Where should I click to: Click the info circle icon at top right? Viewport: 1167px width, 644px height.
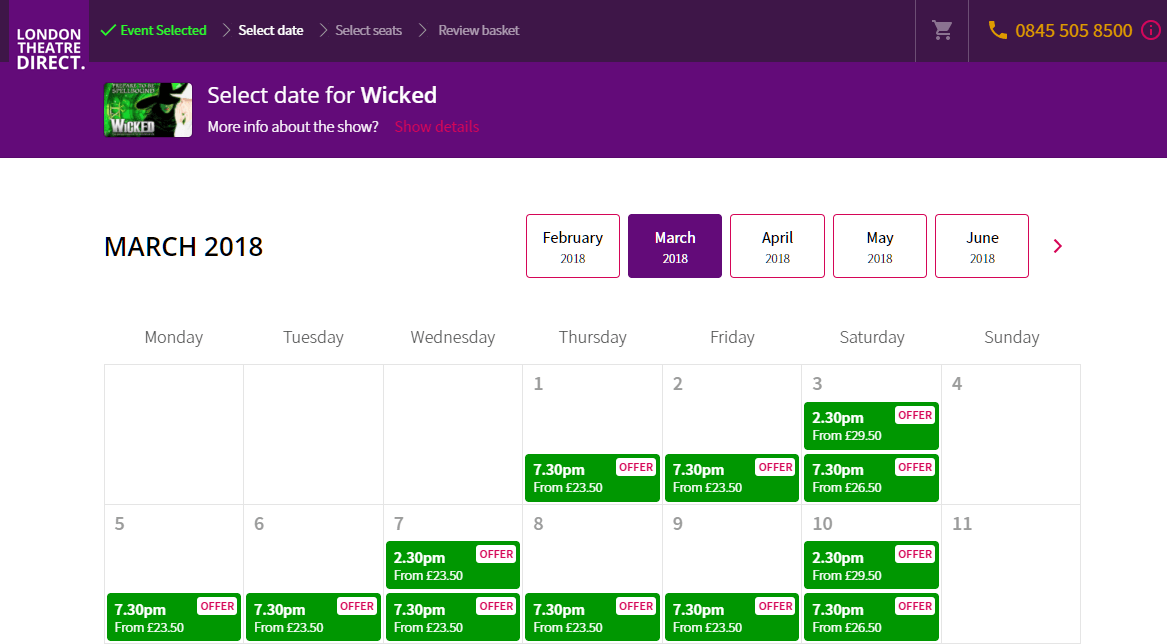[x=1150, y=30]
